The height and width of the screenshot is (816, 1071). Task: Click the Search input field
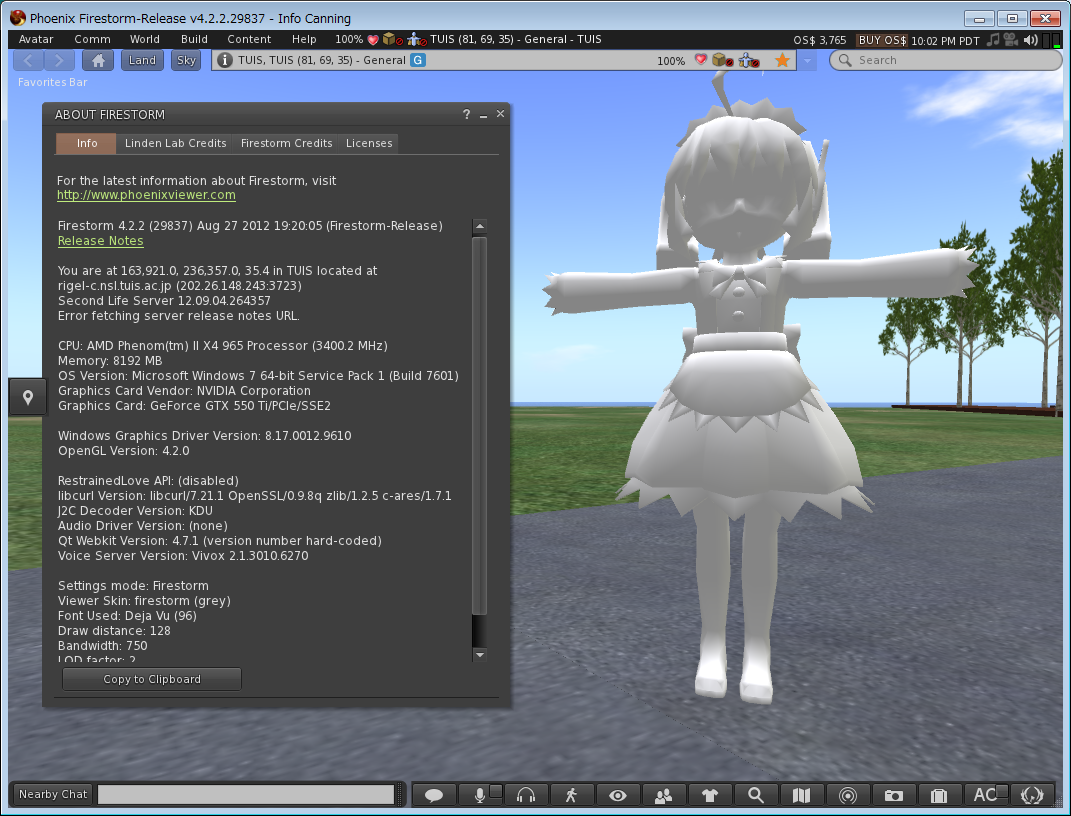[x=945, y=60]
